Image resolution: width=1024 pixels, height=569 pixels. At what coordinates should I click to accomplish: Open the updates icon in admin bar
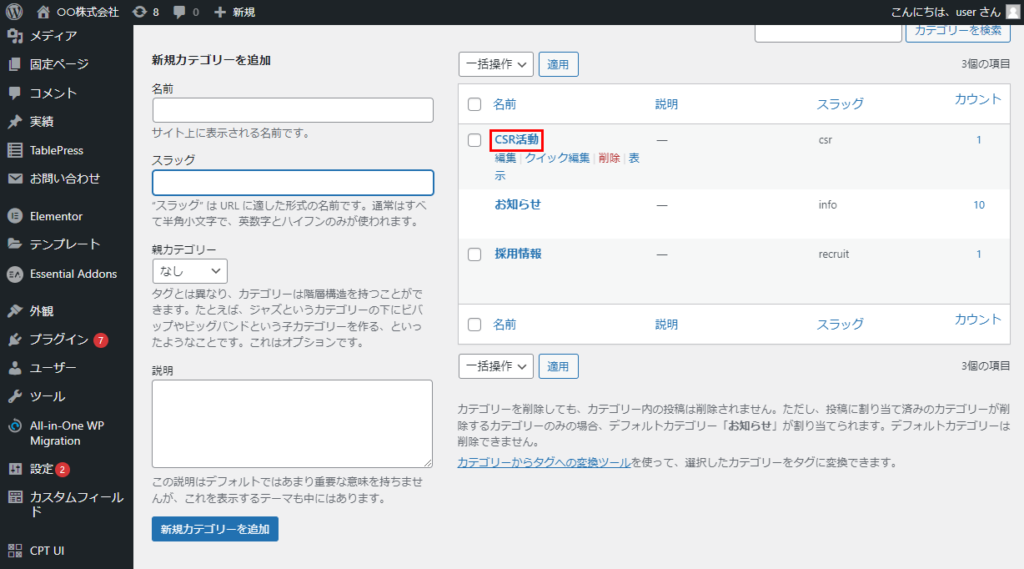click(137, 12)
